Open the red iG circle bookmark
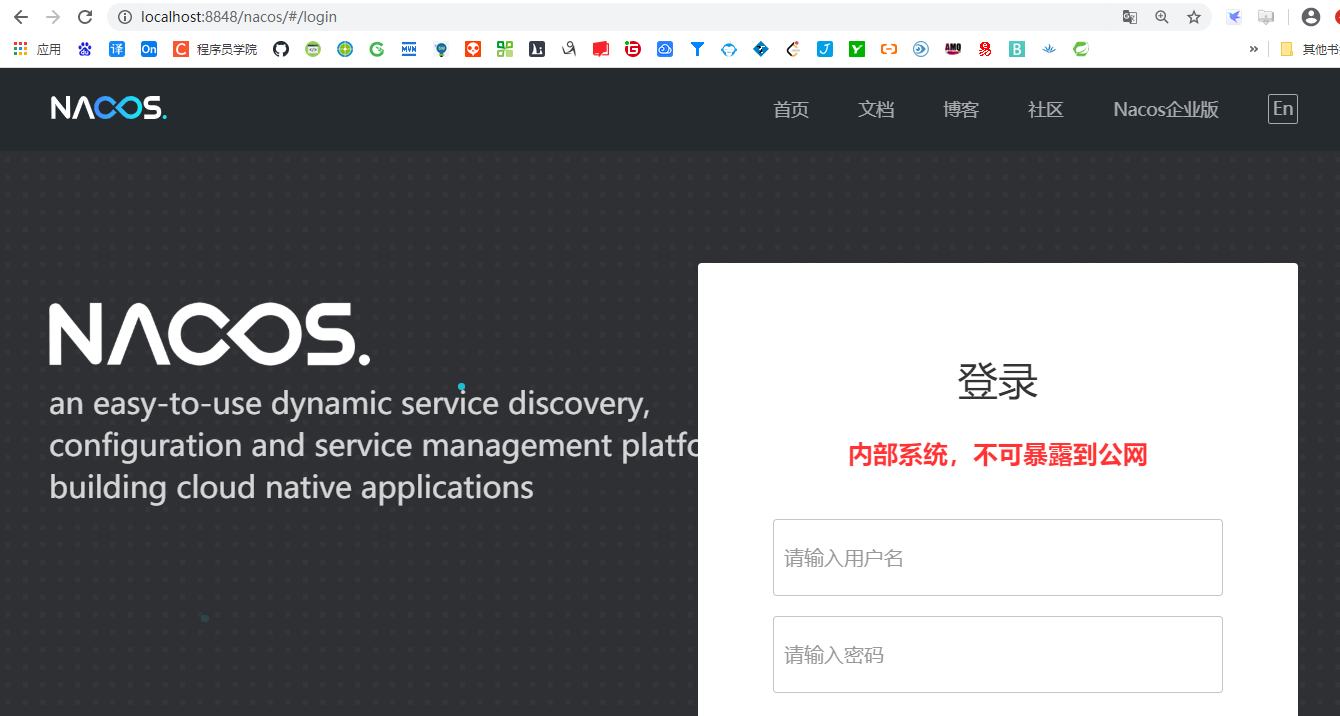Image resolution: width=1340 pixels, height=716 pixels. point(633,49)
